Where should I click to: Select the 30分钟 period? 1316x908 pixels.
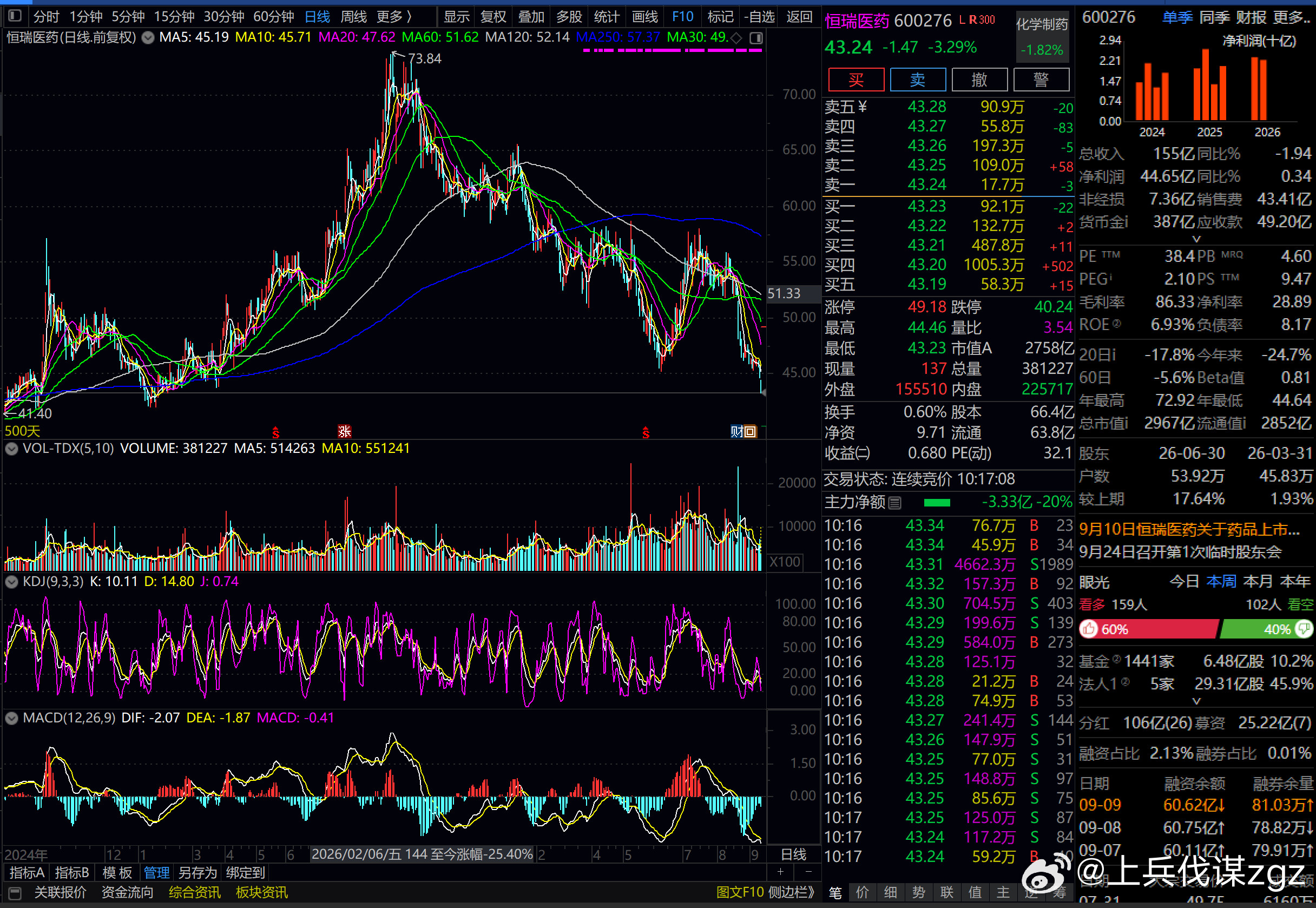pos(223,17)
